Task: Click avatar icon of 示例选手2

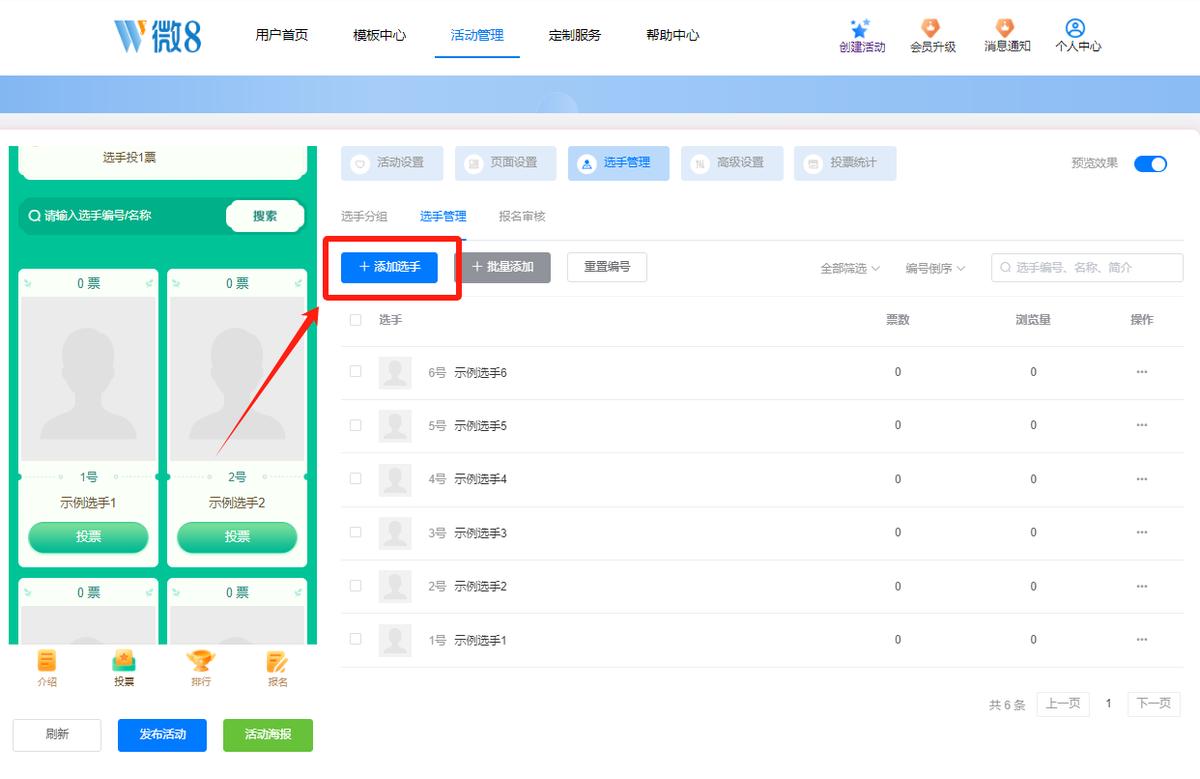Action: click(395, 586)
